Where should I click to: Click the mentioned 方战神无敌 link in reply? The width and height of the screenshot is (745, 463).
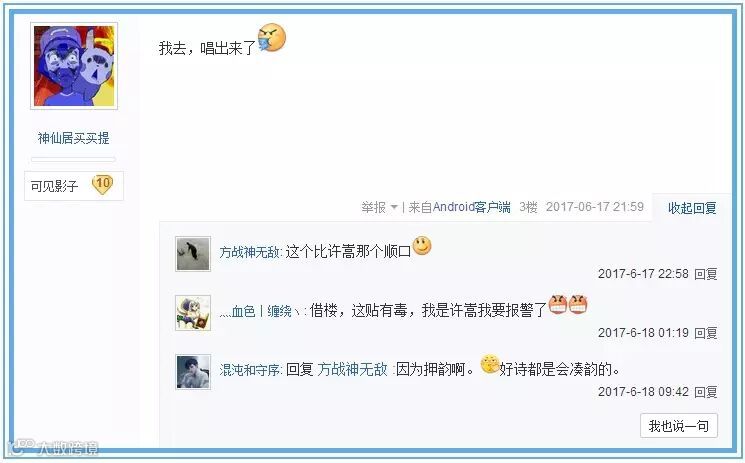tap(353, 369)
